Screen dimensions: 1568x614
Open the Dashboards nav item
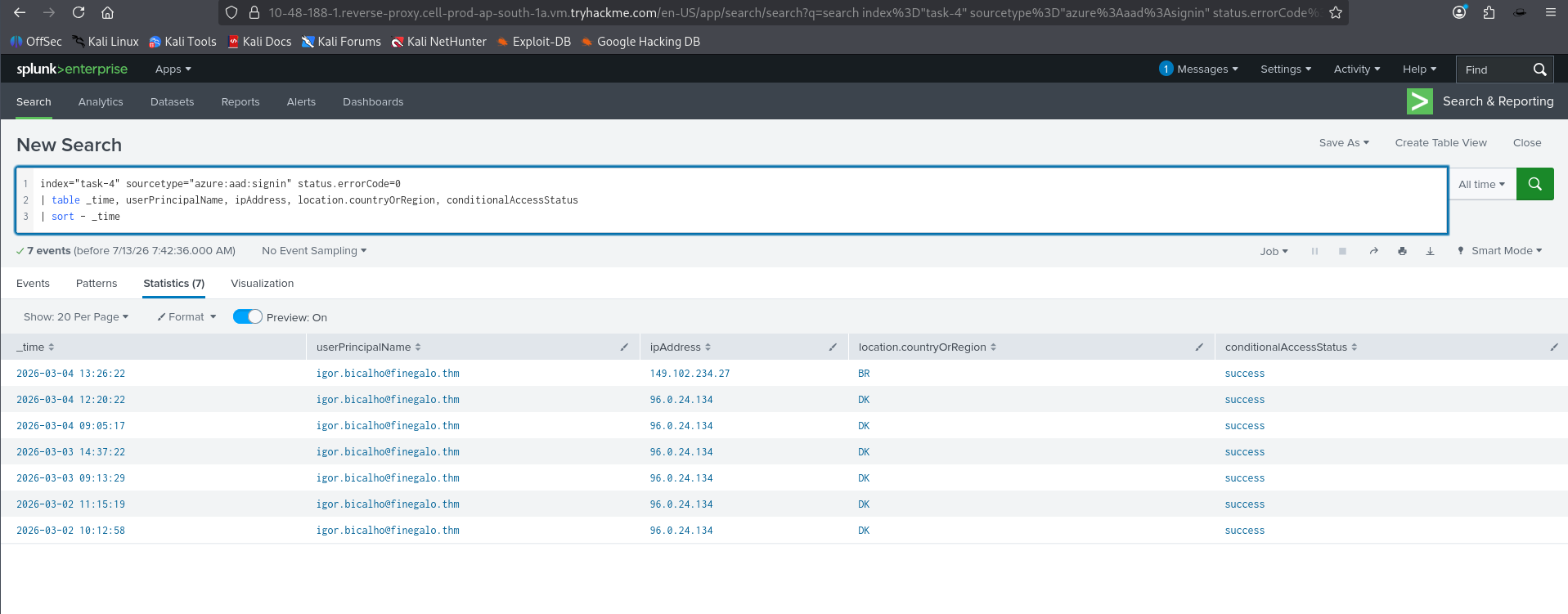coord(373,101)
